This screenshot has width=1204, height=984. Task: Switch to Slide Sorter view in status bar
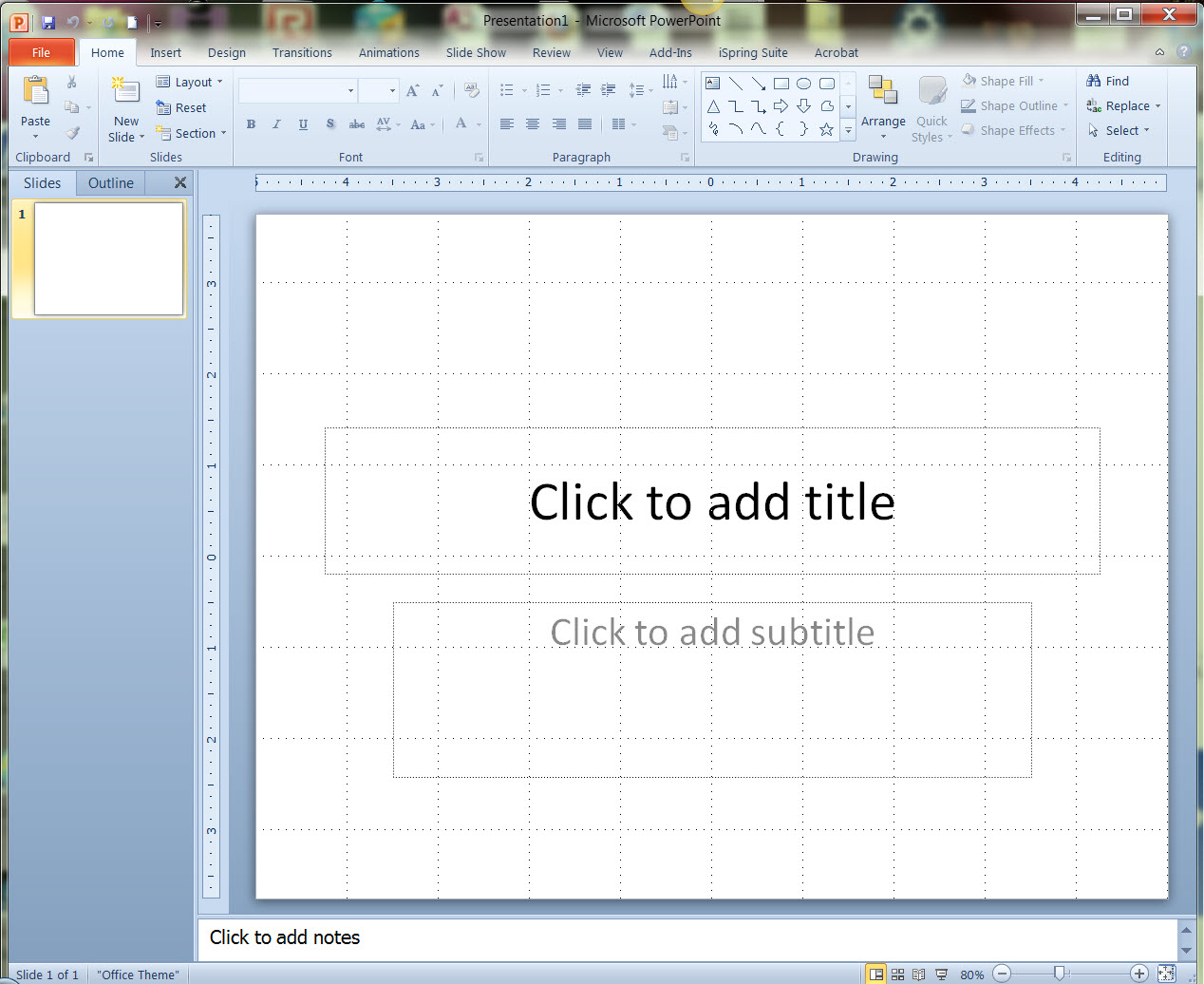click(x=897, y=975)
